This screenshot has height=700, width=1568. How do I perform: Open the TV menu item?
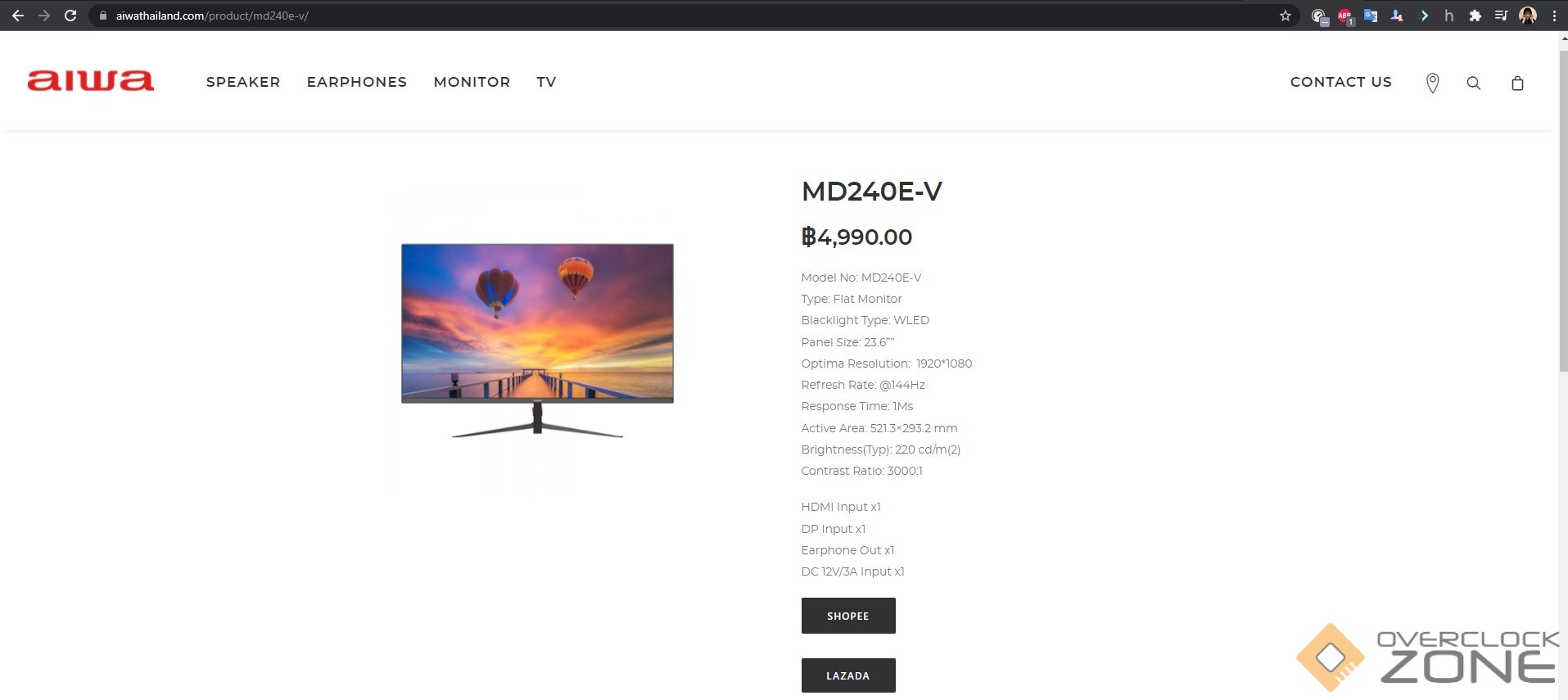click(x=546, y=82)
